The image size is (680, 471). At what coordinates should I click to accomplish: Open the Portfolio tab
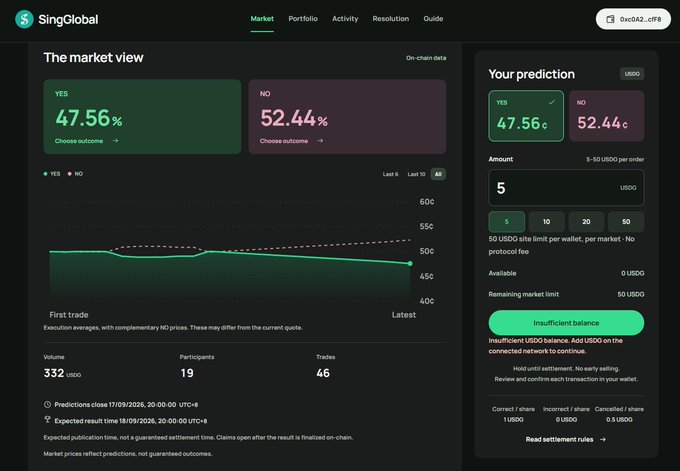pos(303,19)
